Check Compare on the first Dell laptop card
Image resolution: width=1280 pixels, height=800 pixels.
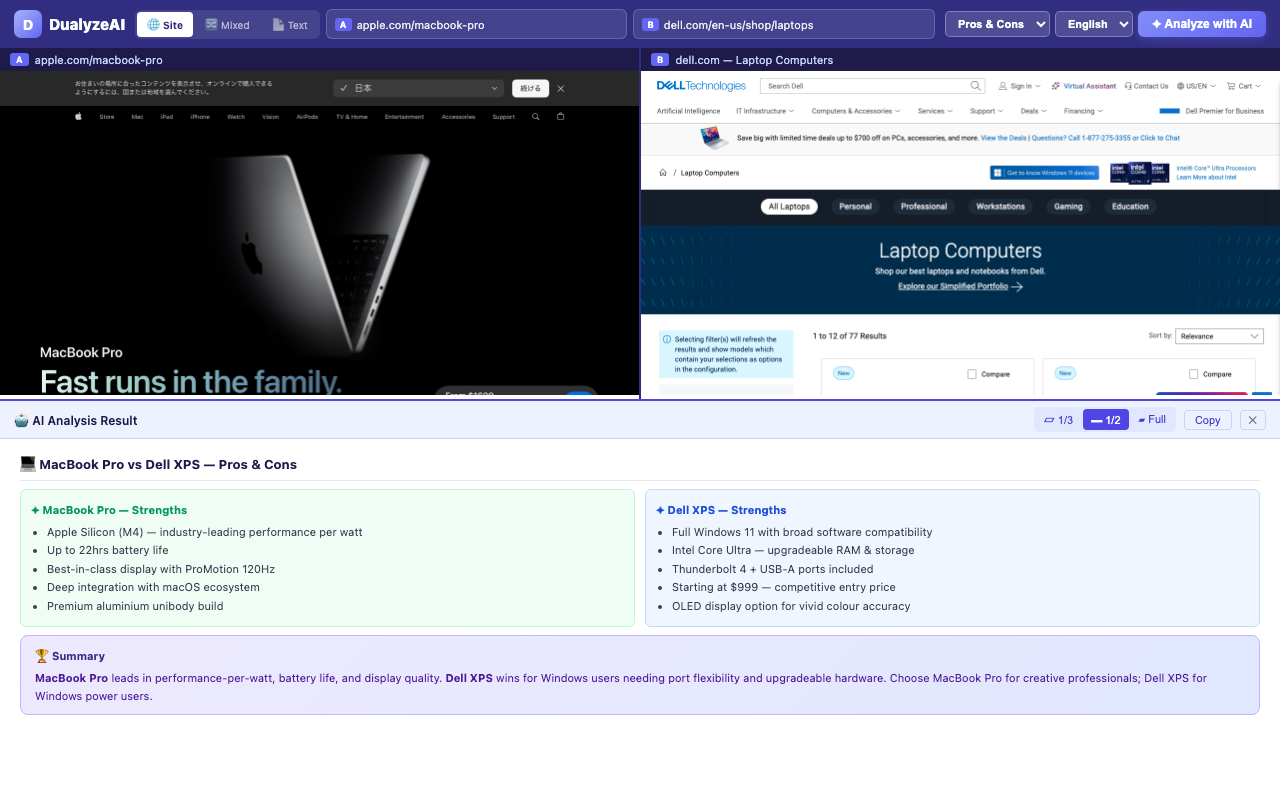(972, 374)
